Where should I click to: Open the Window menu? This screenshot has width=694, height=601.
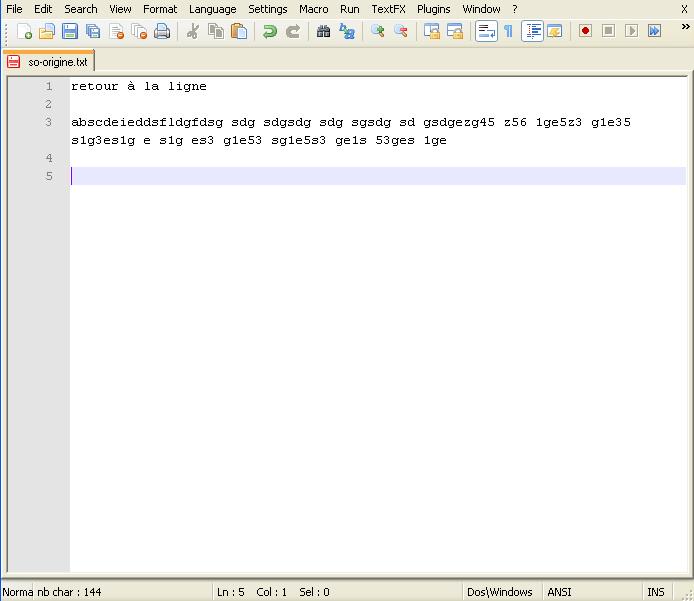coord(481,9)
